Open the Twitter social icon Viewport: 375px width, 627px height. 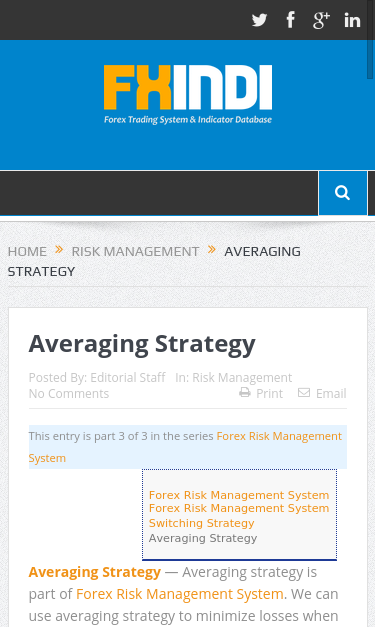[259, 20]
